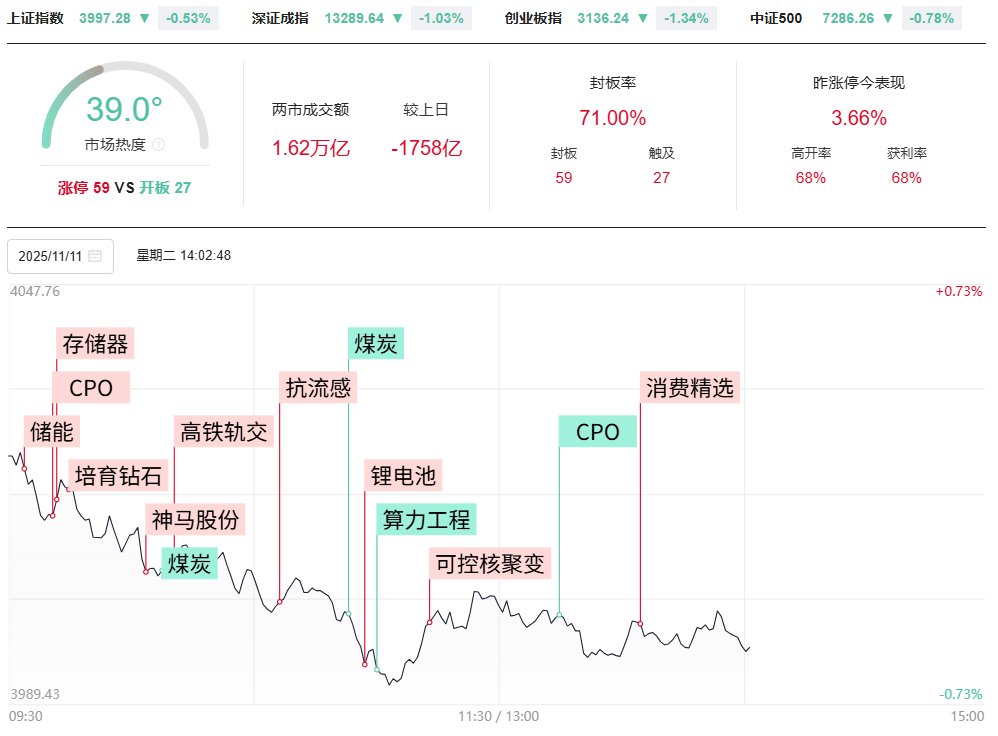
Task: Click the down arrow beside 中证500 value
Action: click(x=888, y=18)
